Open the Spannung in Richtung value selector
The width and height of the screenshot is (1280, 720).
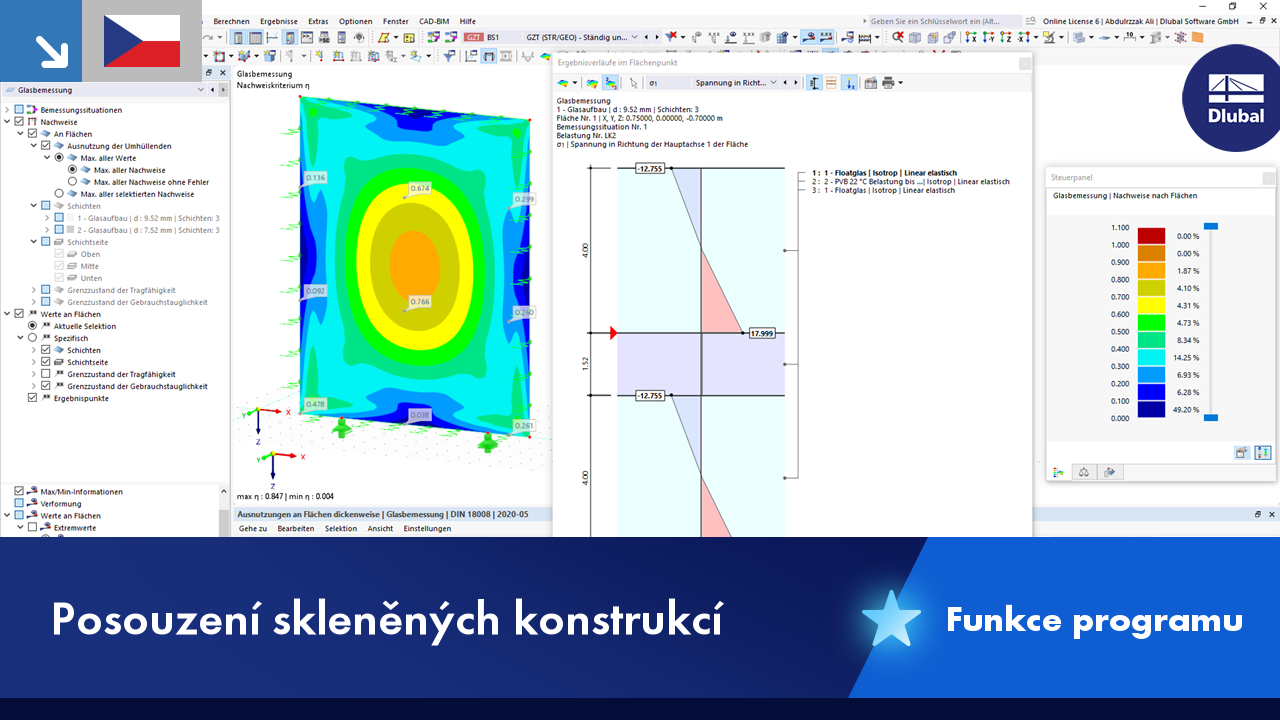[x=773, y=82]
